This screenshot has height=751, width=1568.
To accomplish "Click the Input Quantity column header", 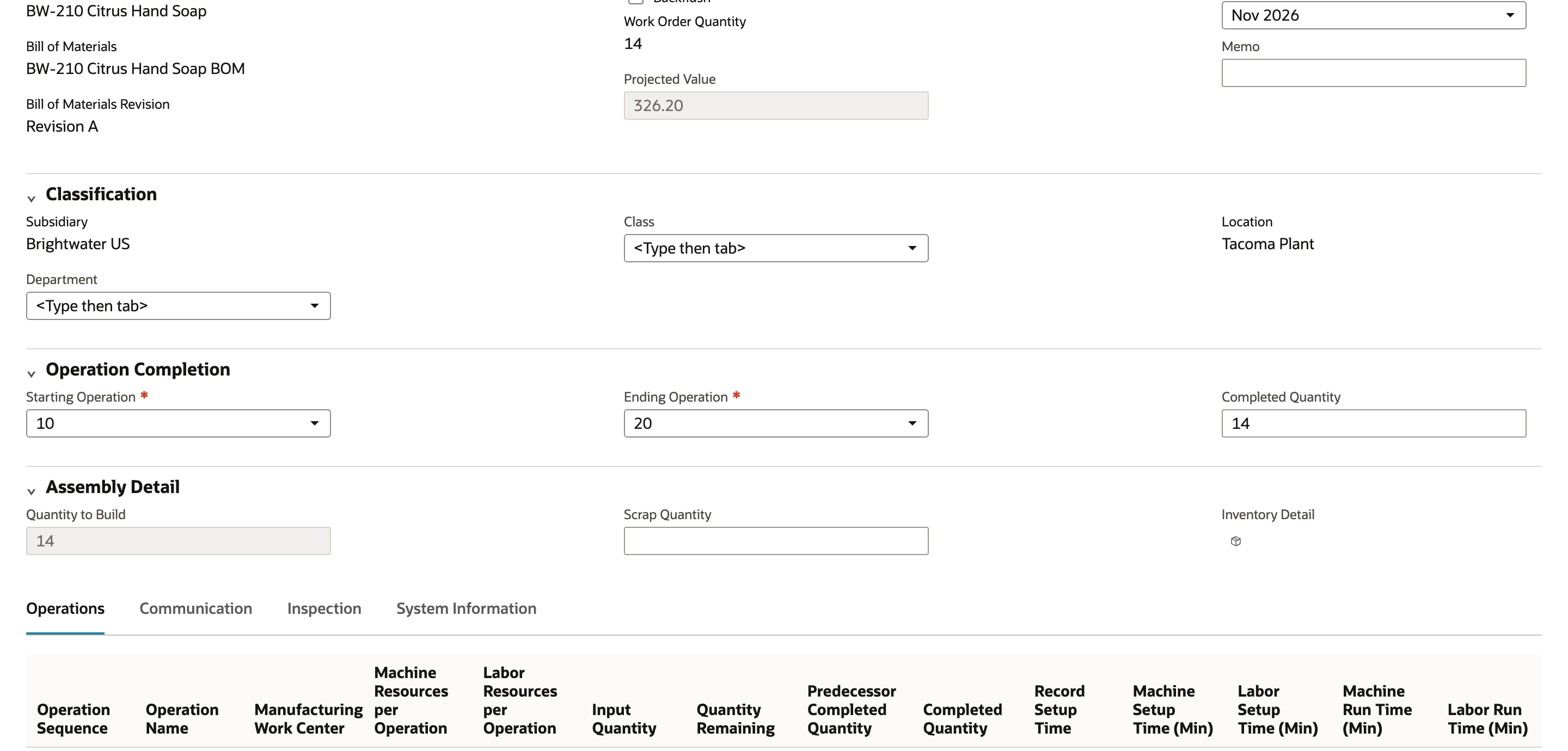I will 624,719.
